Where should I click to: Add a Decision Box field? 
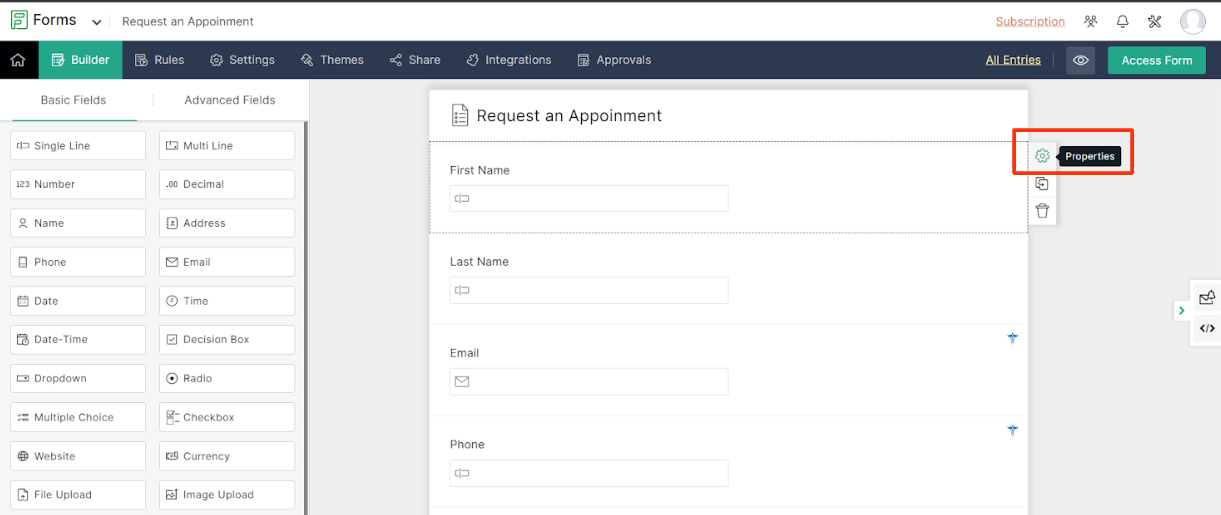click(x=227, y=339)
